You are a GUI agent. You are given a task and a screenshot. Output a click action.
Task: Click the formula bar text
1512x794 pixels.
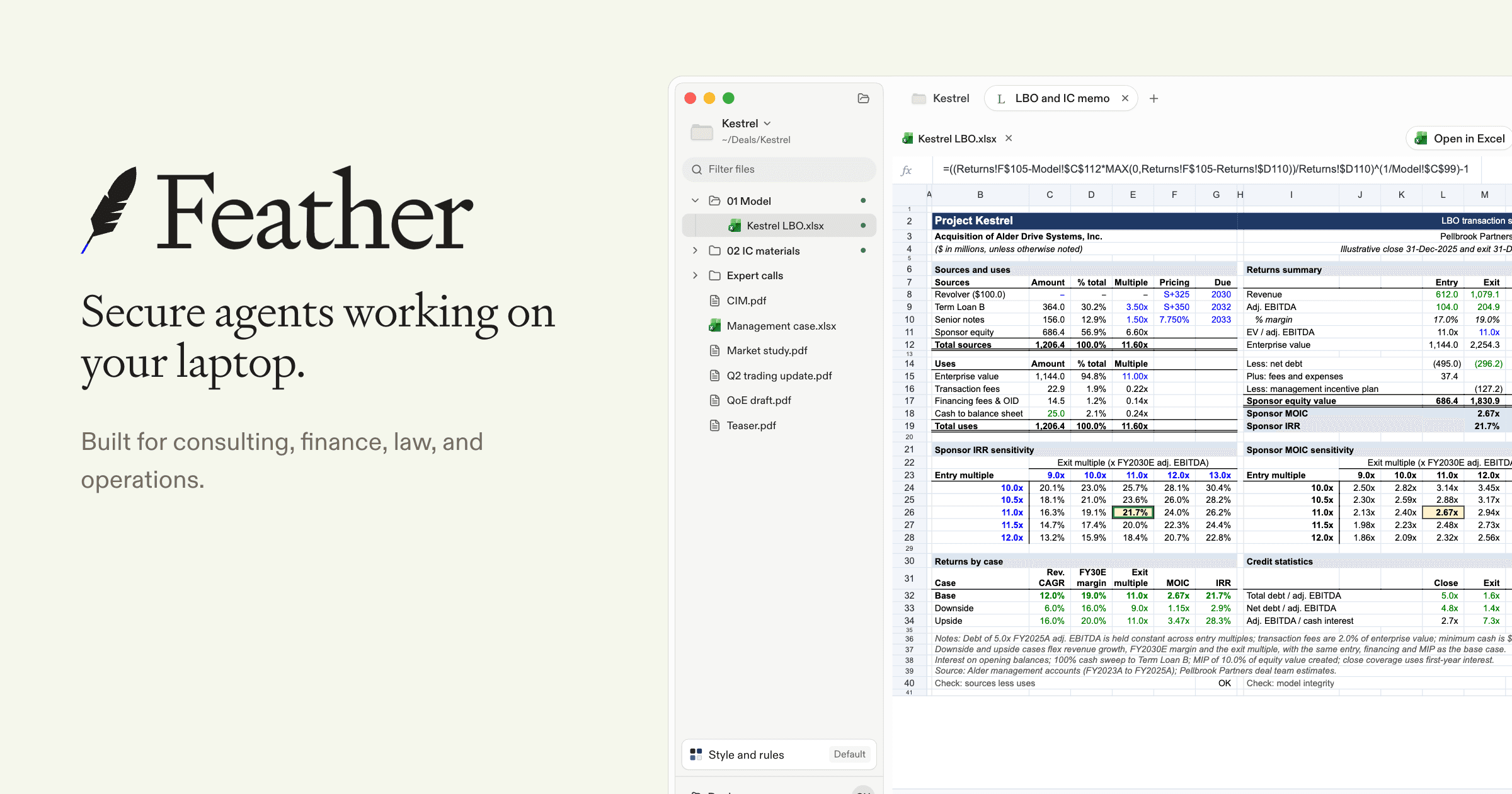(1205, 170)
